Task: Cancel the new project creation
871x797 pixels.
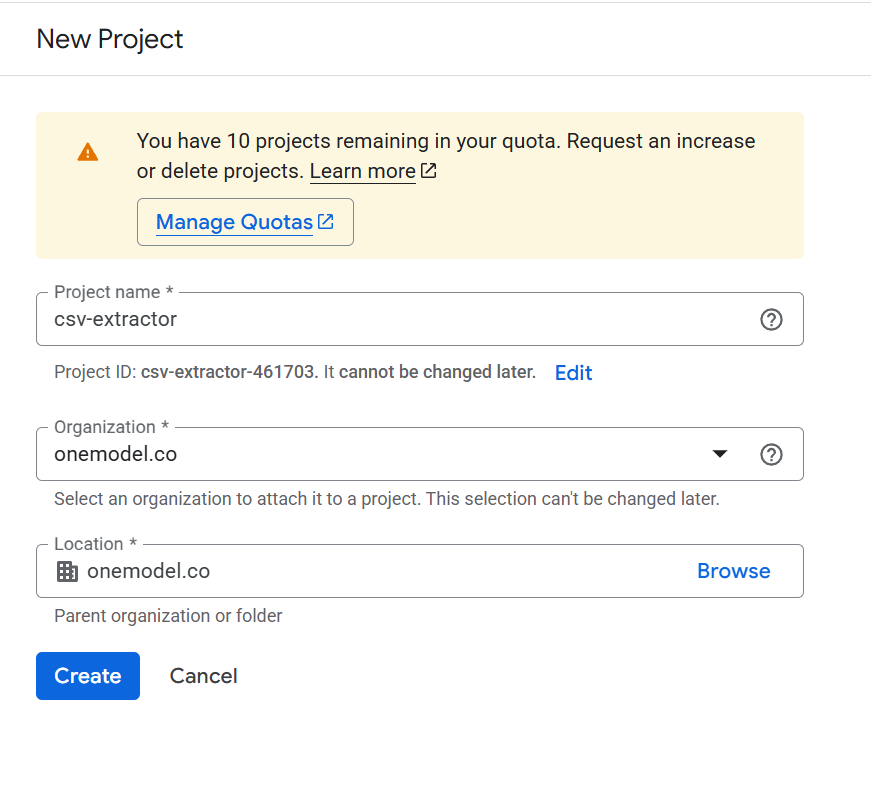Action: pyautogui.click(x=203, y=676)
